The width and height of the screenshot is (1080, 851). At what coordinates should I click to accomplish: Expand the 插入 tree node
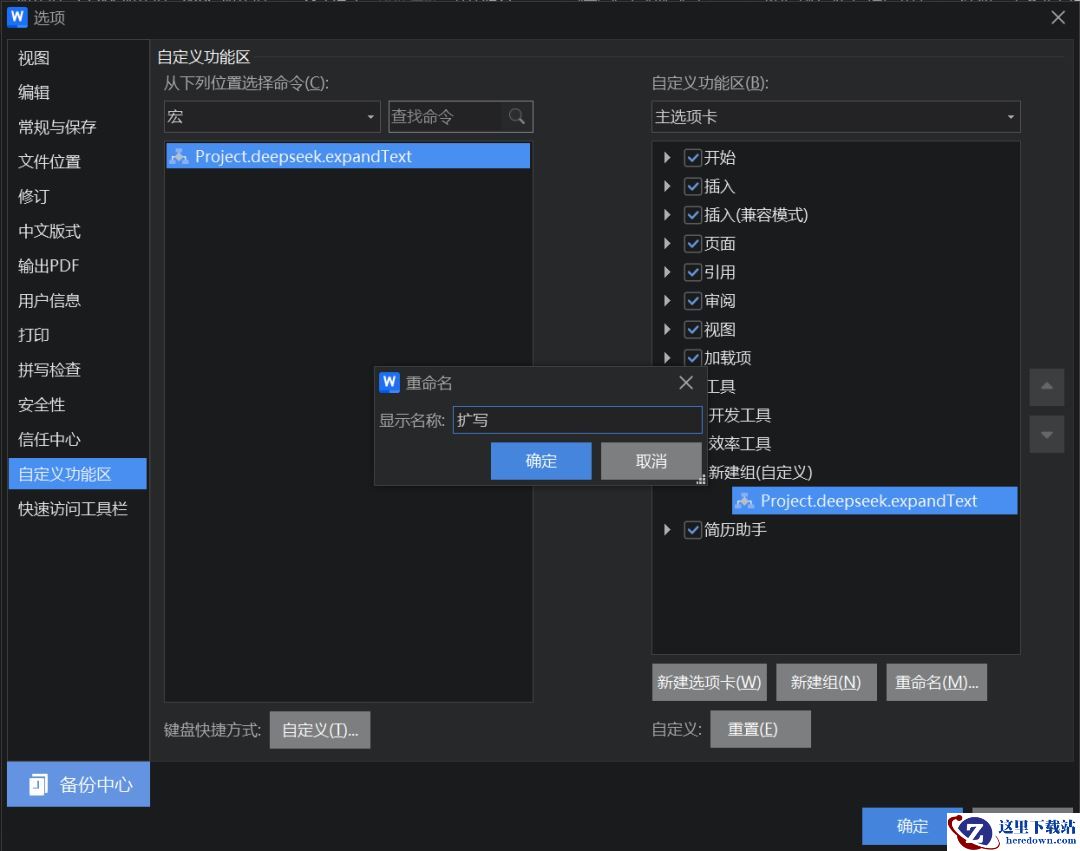click(x=667, y=187)
